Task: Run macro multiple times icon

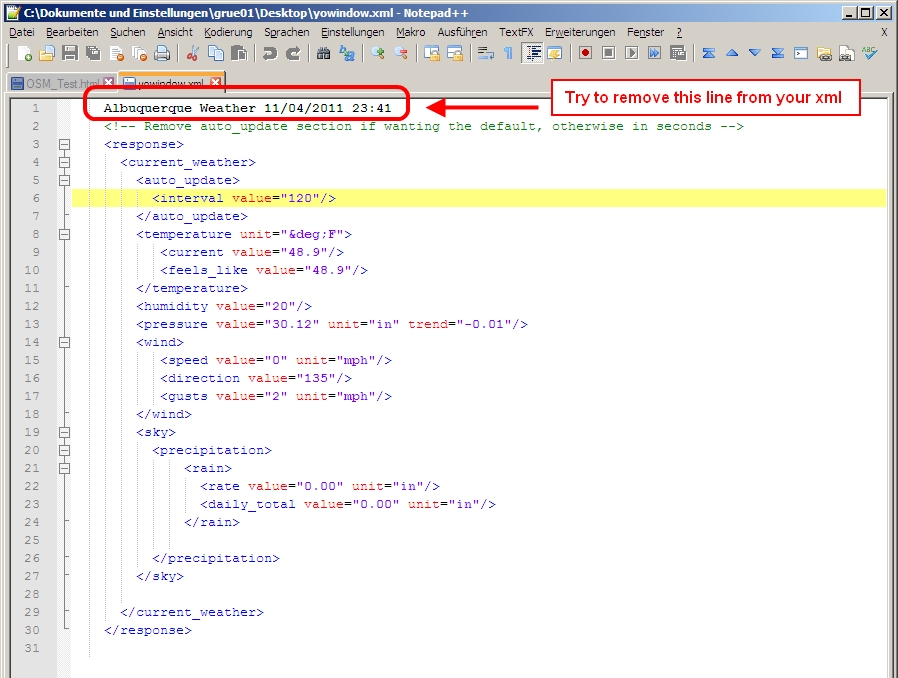Action: click(x=654, y=53)
